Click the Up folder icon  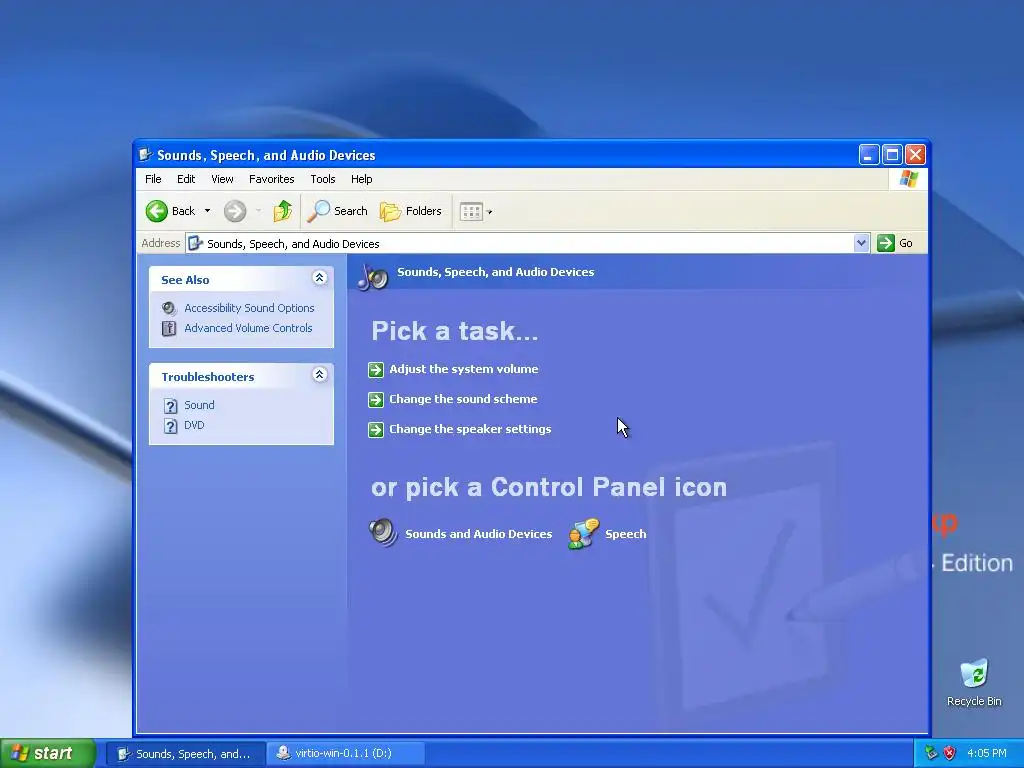click(283, 211)
